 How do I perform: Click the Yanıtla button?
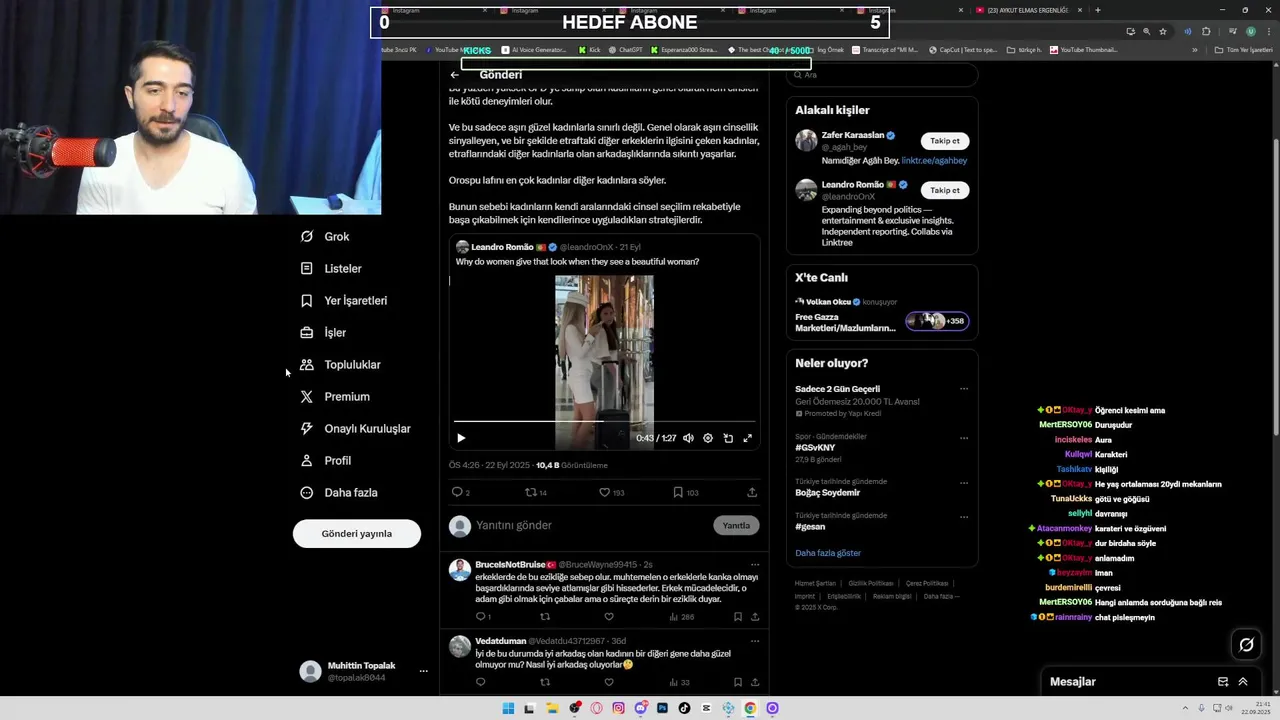(736, 525)
